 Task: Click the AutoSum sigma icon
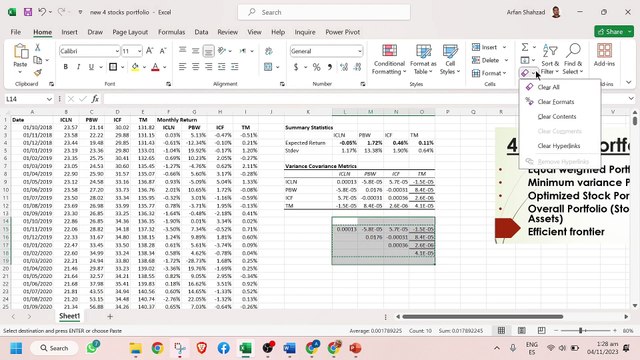coord(525,47)
